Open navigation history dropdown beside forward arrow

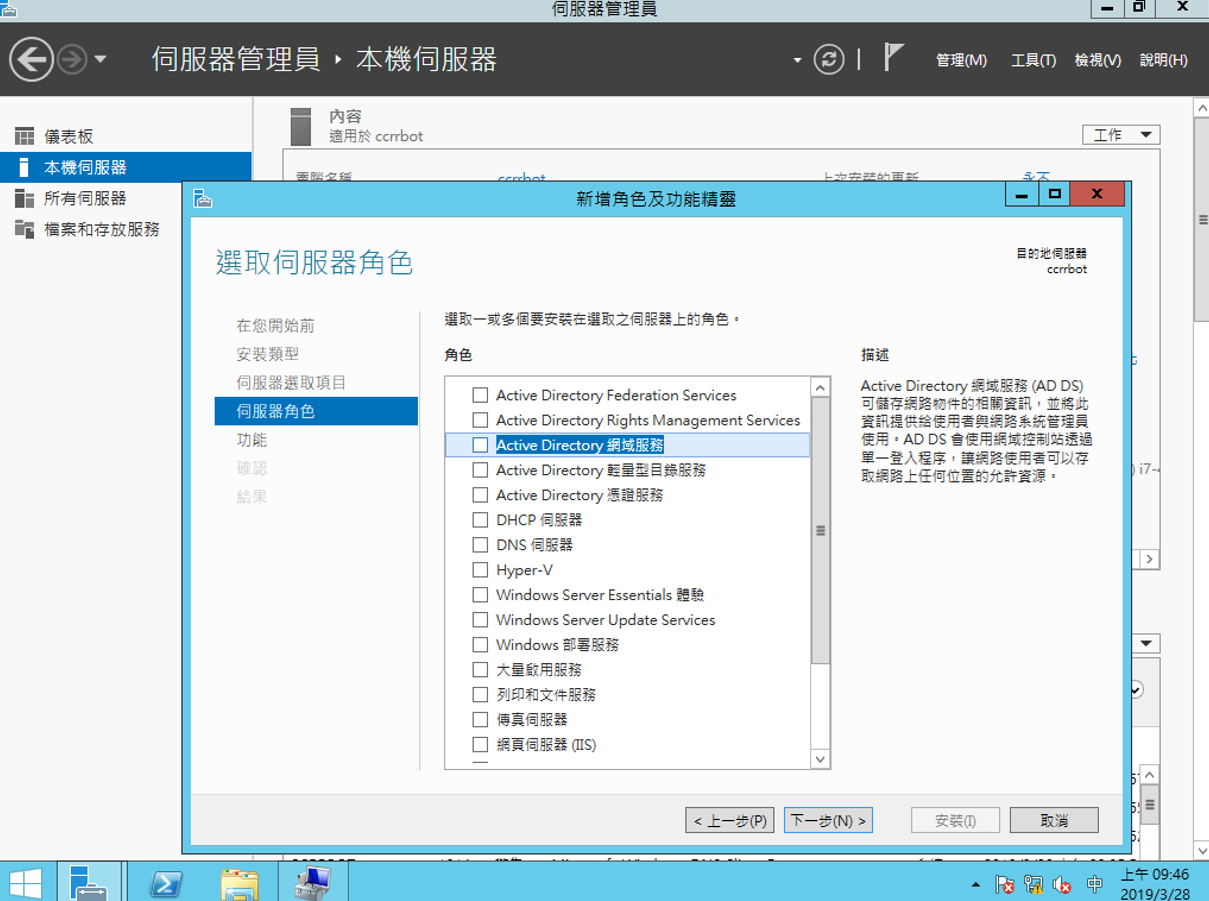pyautogui.click(x=100, y=60)
